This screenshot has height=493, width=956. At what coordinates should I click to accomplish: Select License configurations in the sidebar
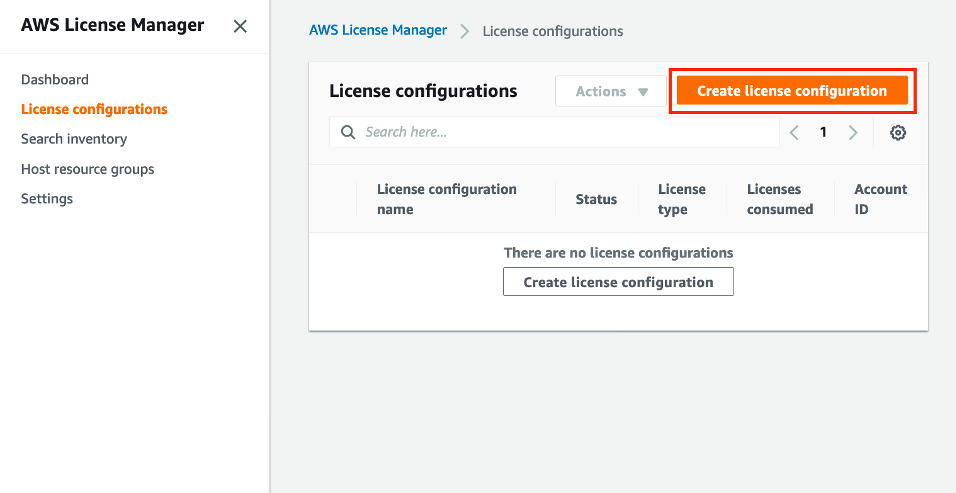click(94, 109)
